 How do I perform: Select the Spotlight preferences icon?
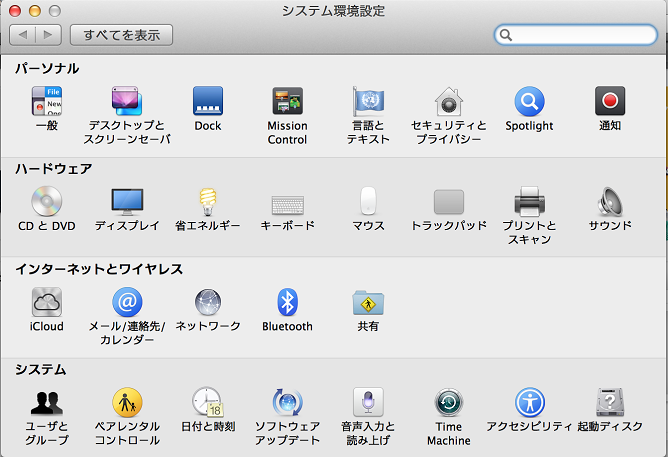click(529, 102)
